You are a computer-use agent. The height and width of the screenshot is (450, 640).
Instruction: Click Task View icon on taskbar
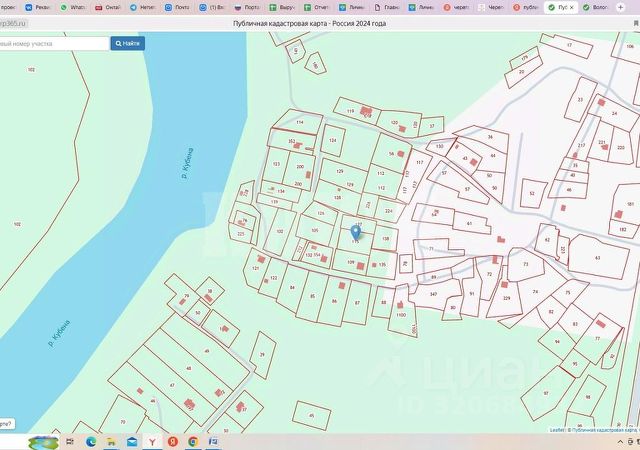[71, 441]
